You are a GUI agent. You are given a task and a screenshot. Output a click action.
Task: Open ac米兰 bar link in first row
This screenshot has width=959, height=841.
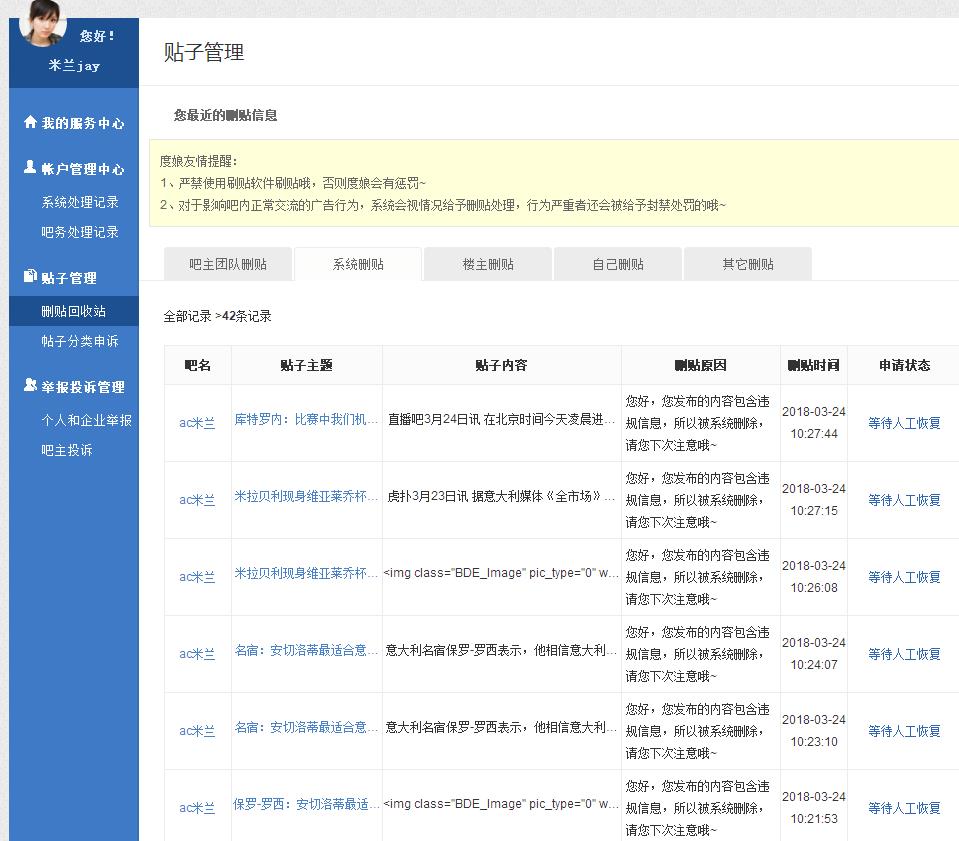coord(197,423)
